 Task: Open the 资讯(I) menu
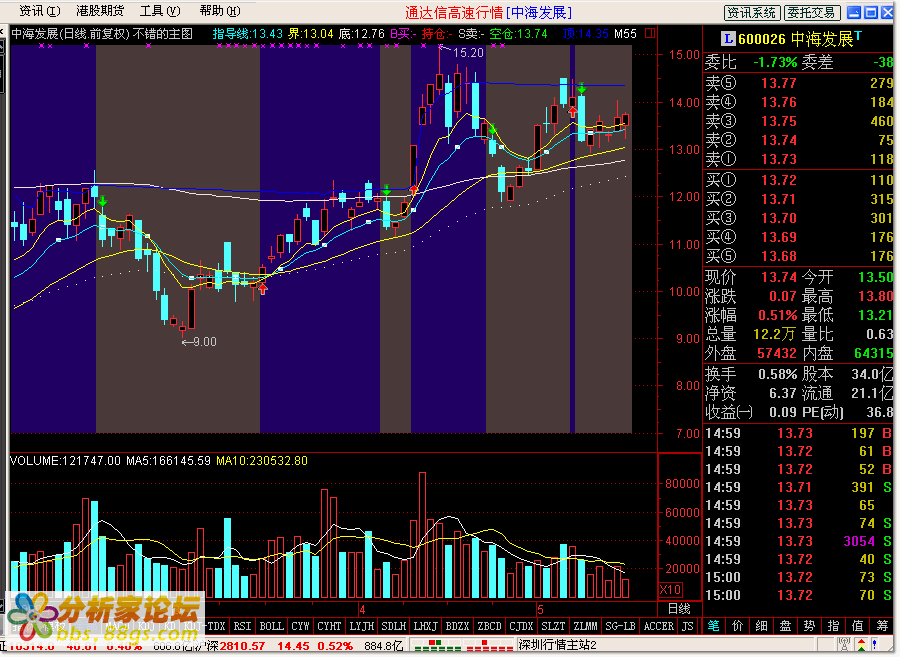pos(40,11)
